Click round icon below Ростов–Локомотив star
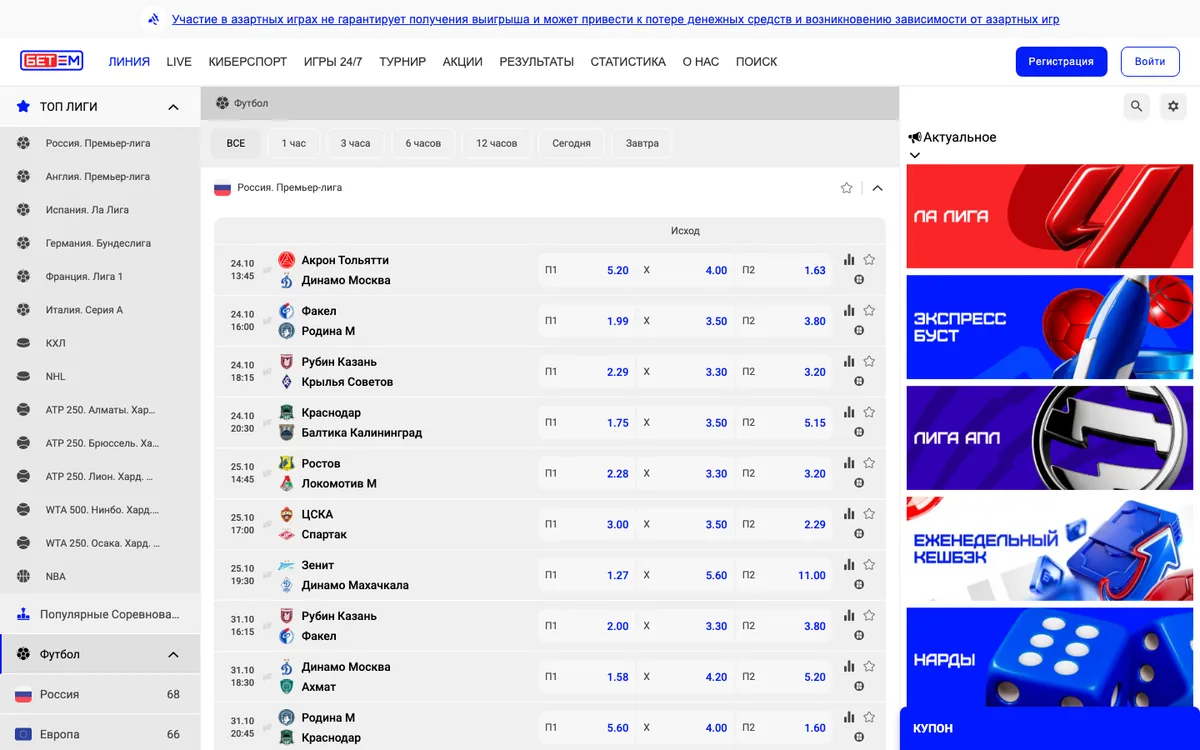Image resolution: width=1200 pixels, height=750 pixels. pos(859,483)
